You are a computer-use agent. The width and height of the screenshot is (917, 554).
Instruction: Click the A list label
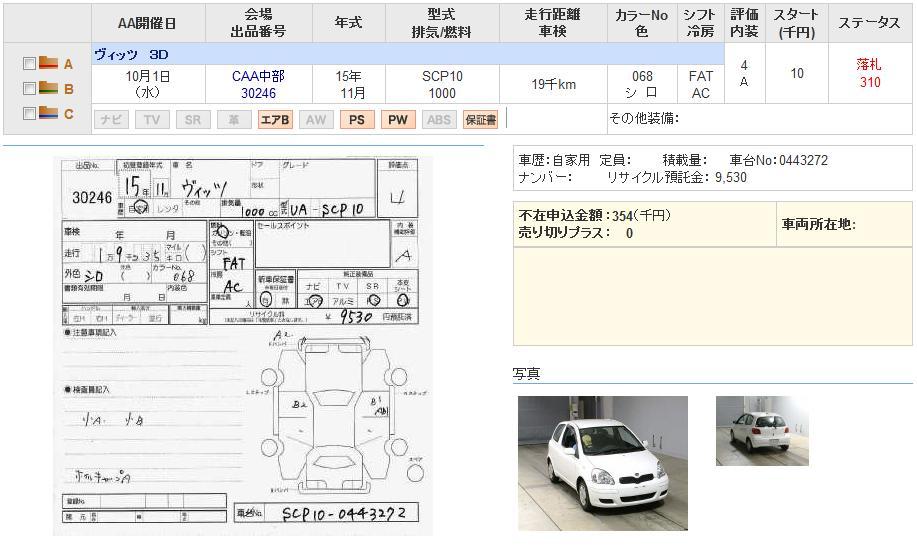(68, 64)
